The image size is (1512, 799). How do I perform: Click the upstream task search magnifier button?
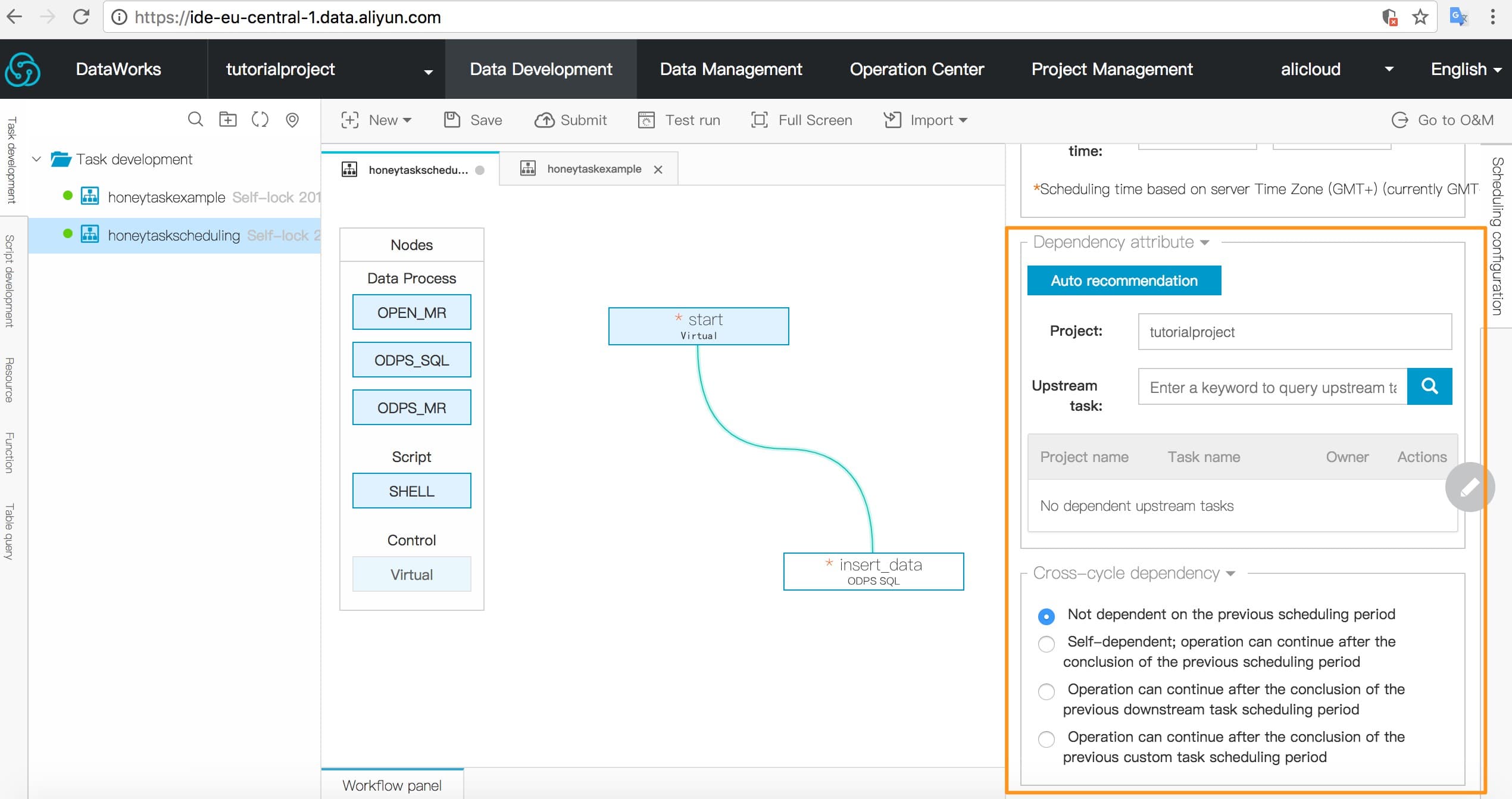point(1429,386)
